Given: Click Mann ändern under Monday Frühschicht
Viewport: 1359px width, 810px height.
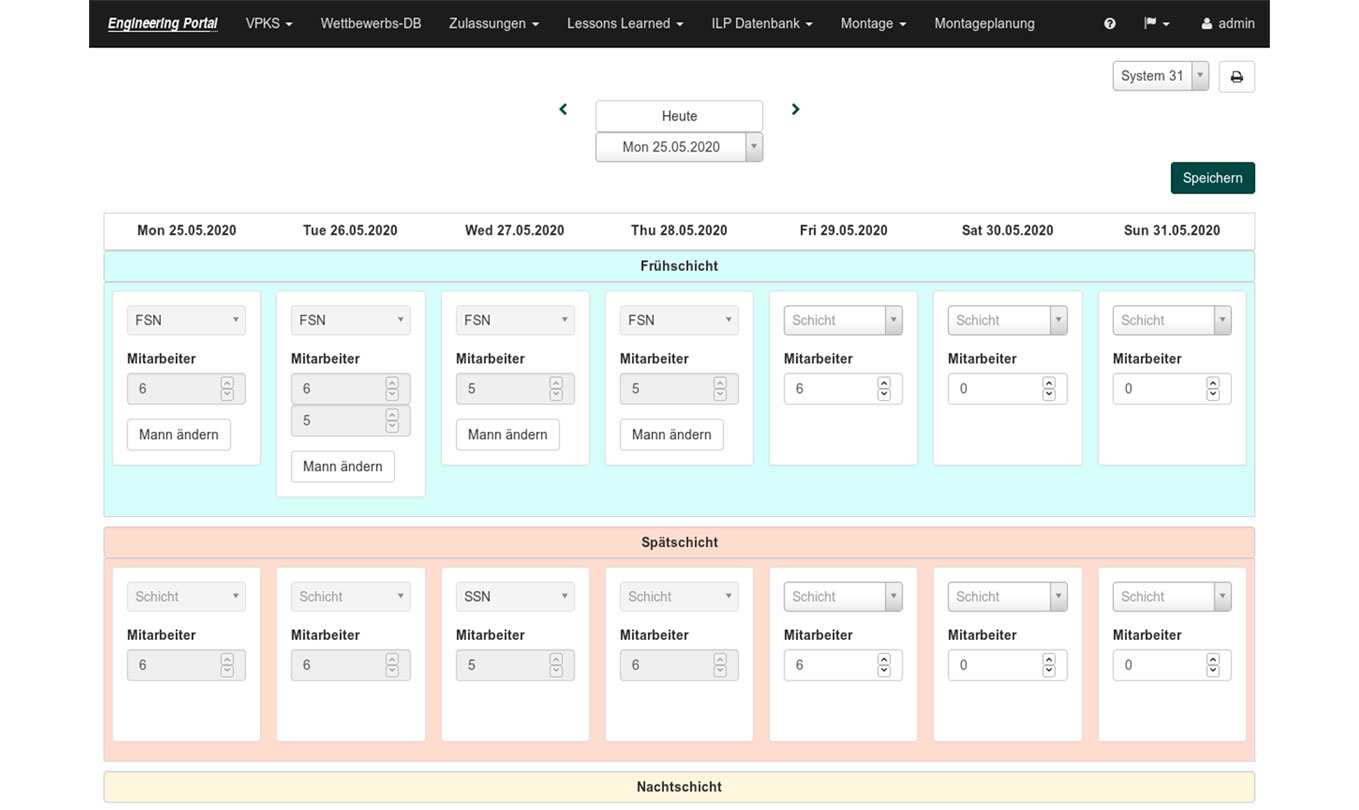Looking at the screenshot, I should pyautogui.click(x=178, y=435).
